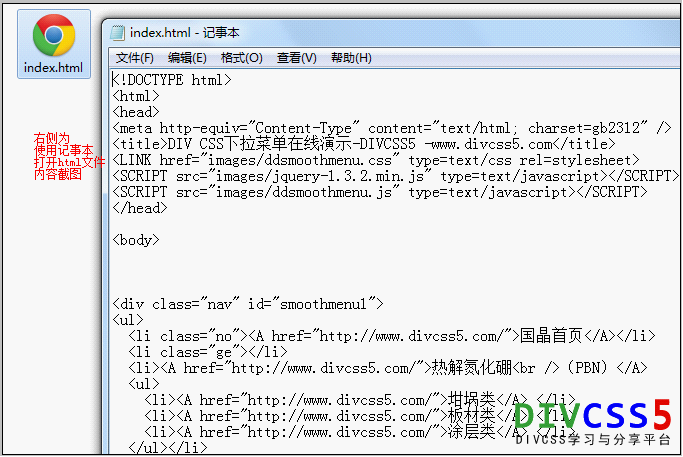Image resolution: width=683 pixels, height=457 pixels.
Task: Click the LINK href ddsmoothmenu.css line
Action: tap(375, 160)
